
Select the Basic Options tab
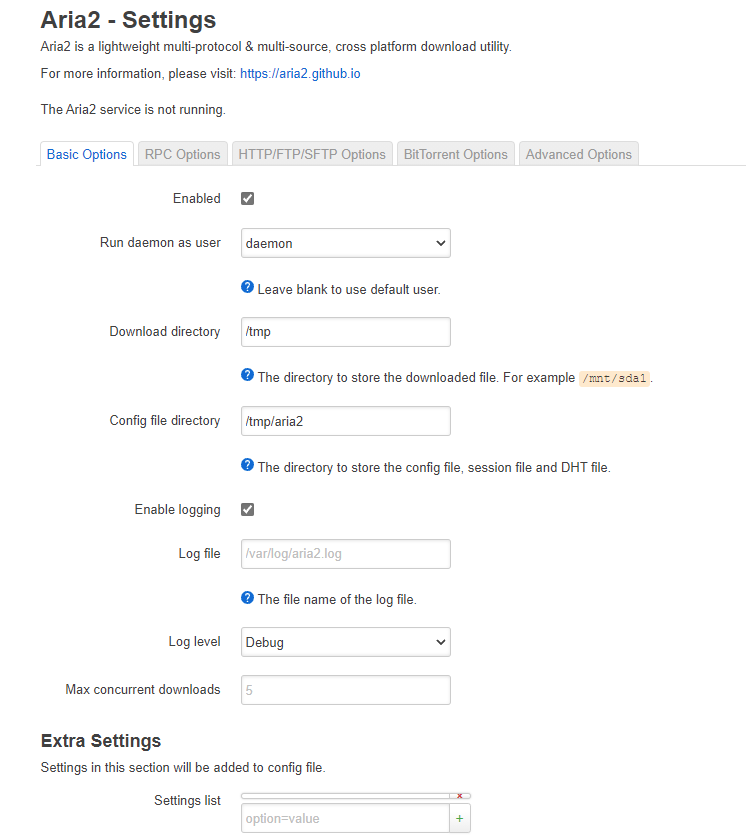point(86,153)
